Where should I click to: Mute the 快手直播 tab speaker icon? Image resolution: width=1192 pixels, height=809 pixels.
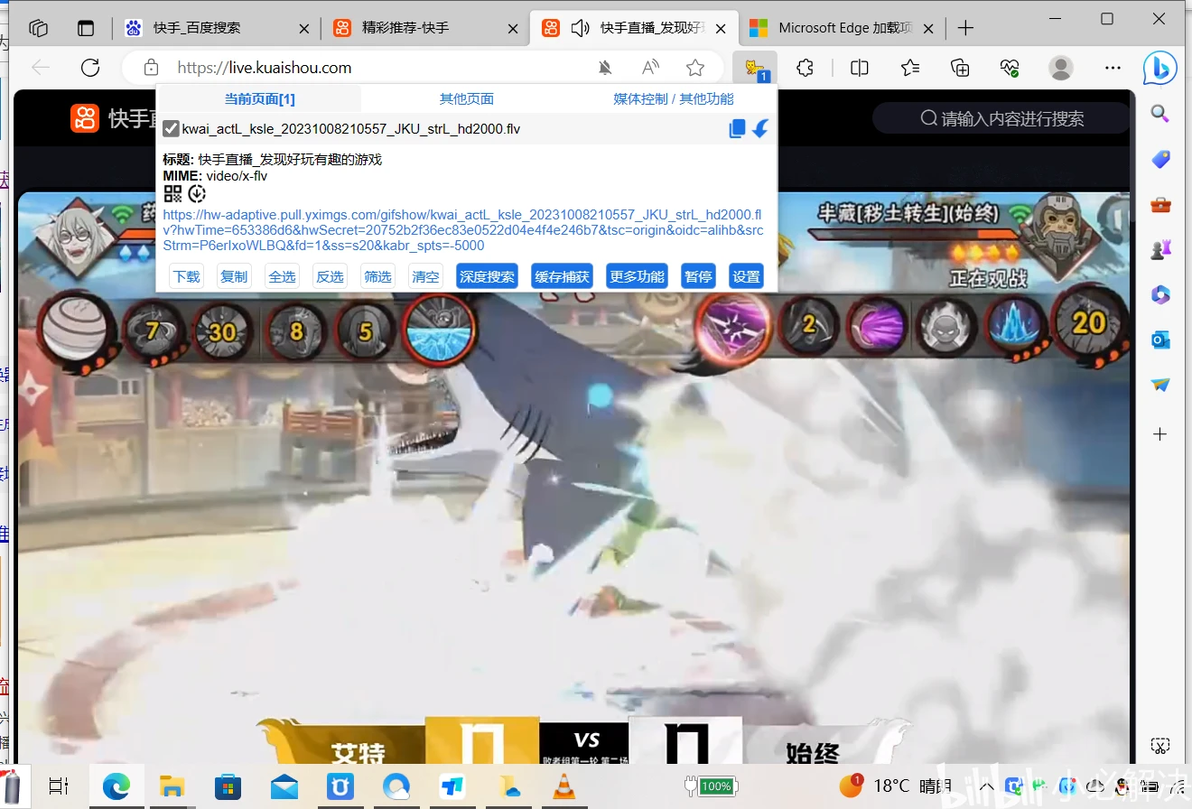pos(581,28)
